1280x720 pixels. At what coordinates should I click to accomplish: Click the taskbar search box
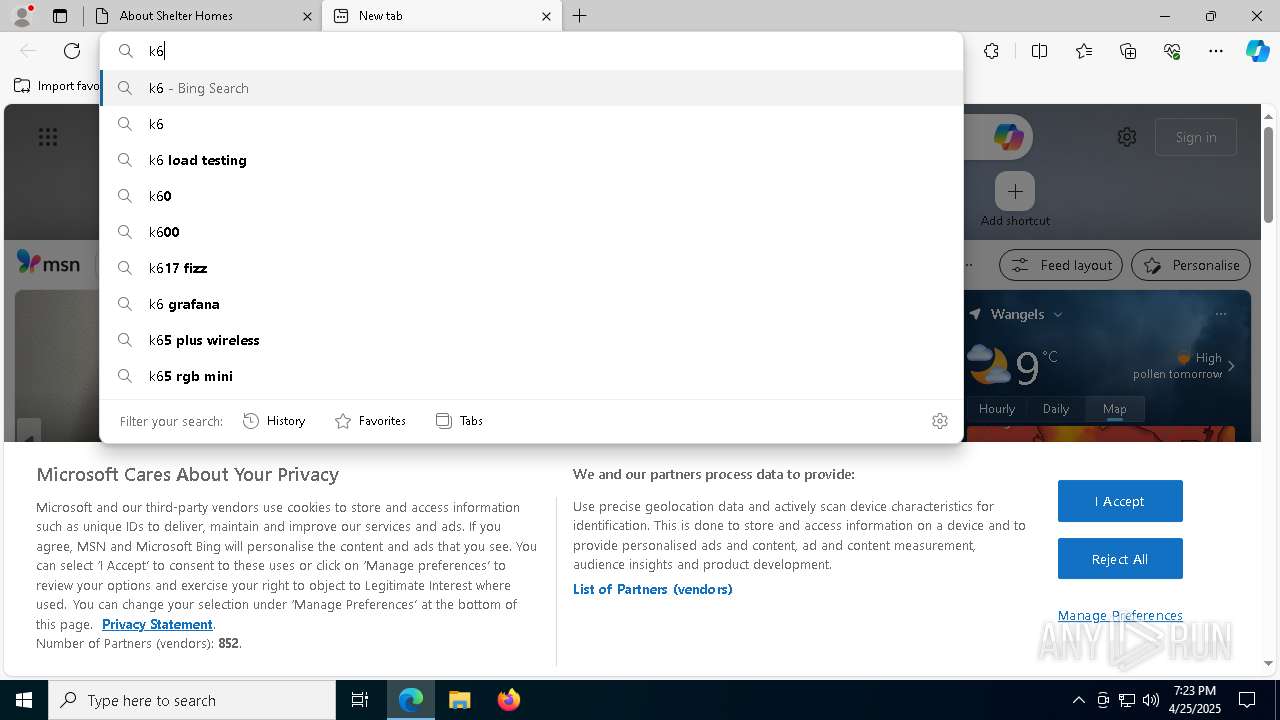192,700
